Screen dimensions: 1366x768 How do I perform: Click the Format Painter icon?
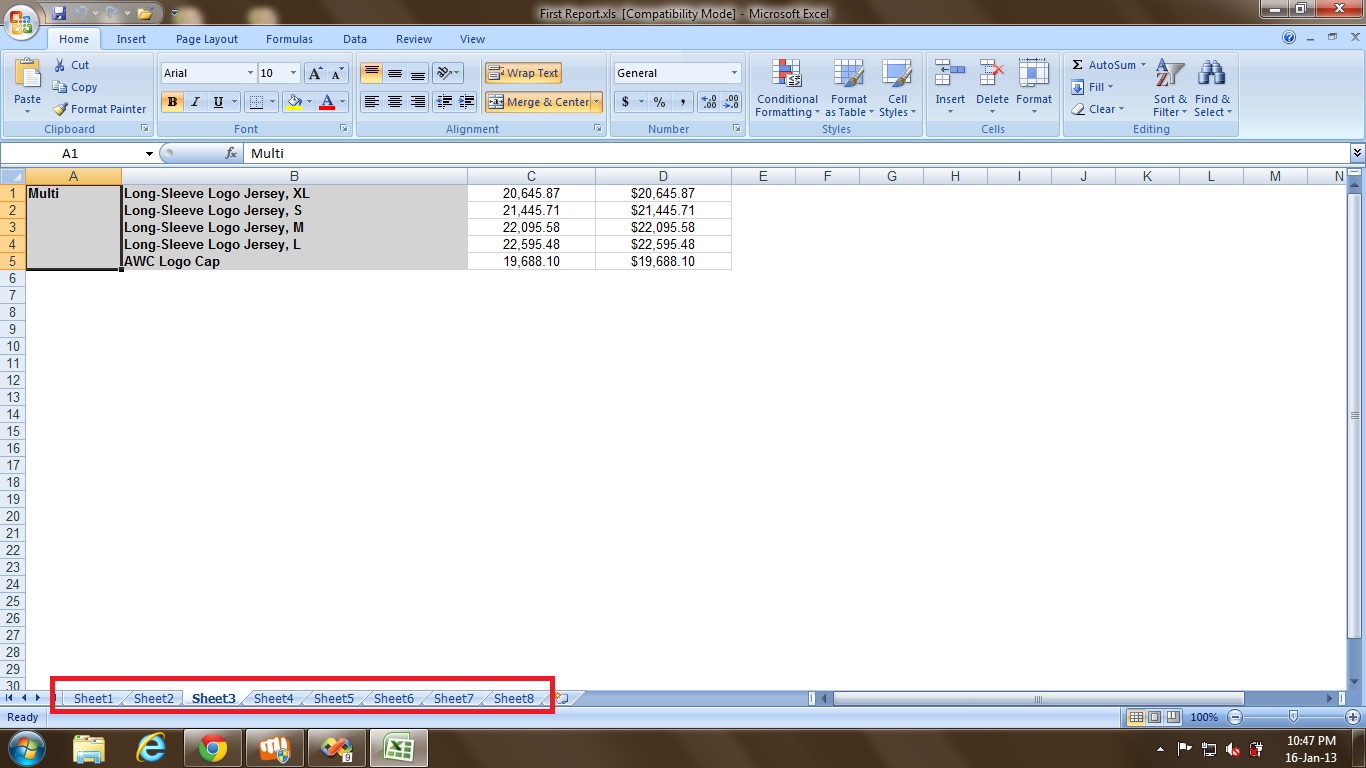(x=61, y=109)
